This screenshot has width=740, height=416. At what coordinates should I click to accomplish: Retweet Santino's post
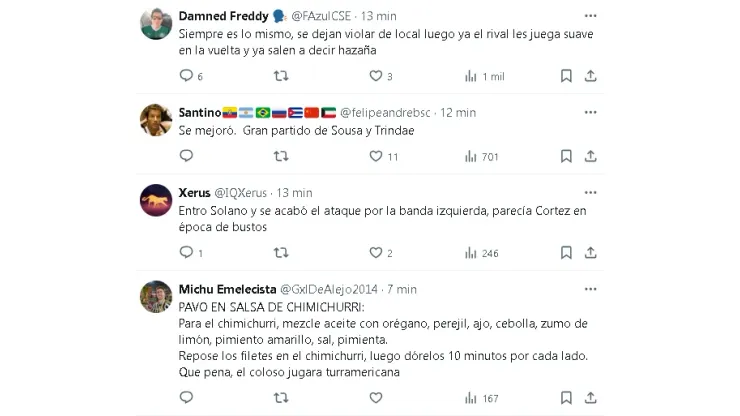(x=281, y=156)
